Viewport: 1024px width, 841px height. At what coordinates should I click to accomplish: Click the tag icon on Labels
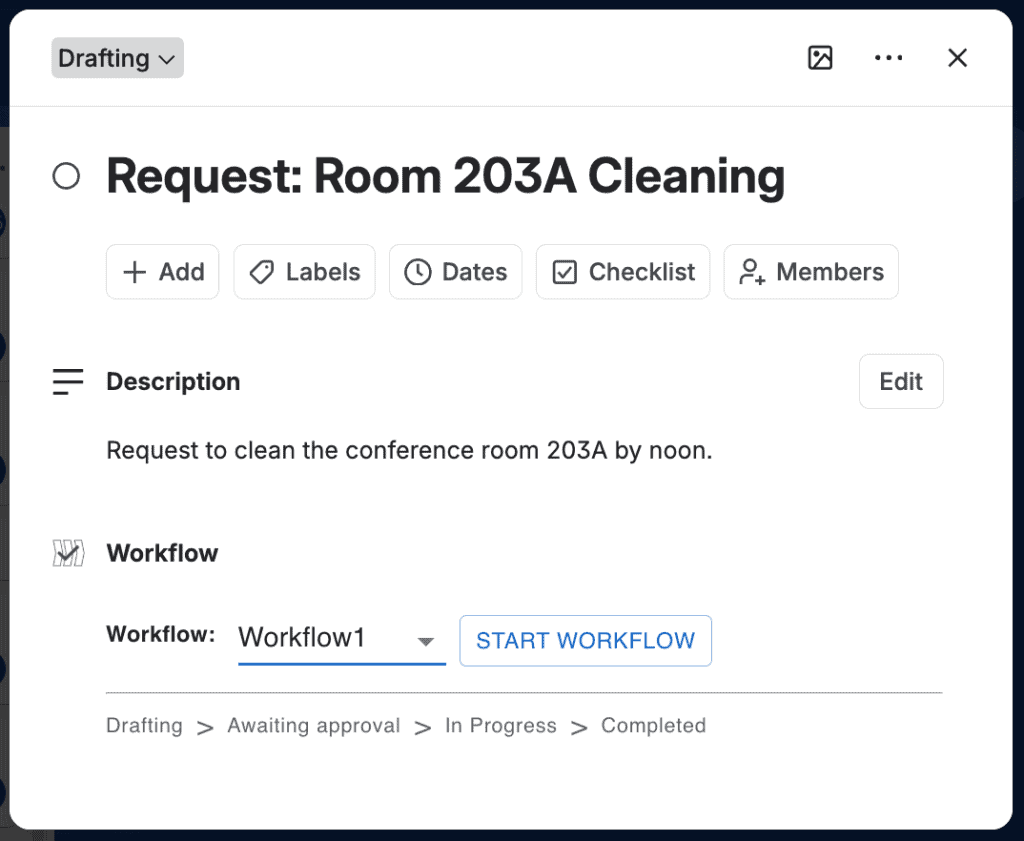click(262, 272)
